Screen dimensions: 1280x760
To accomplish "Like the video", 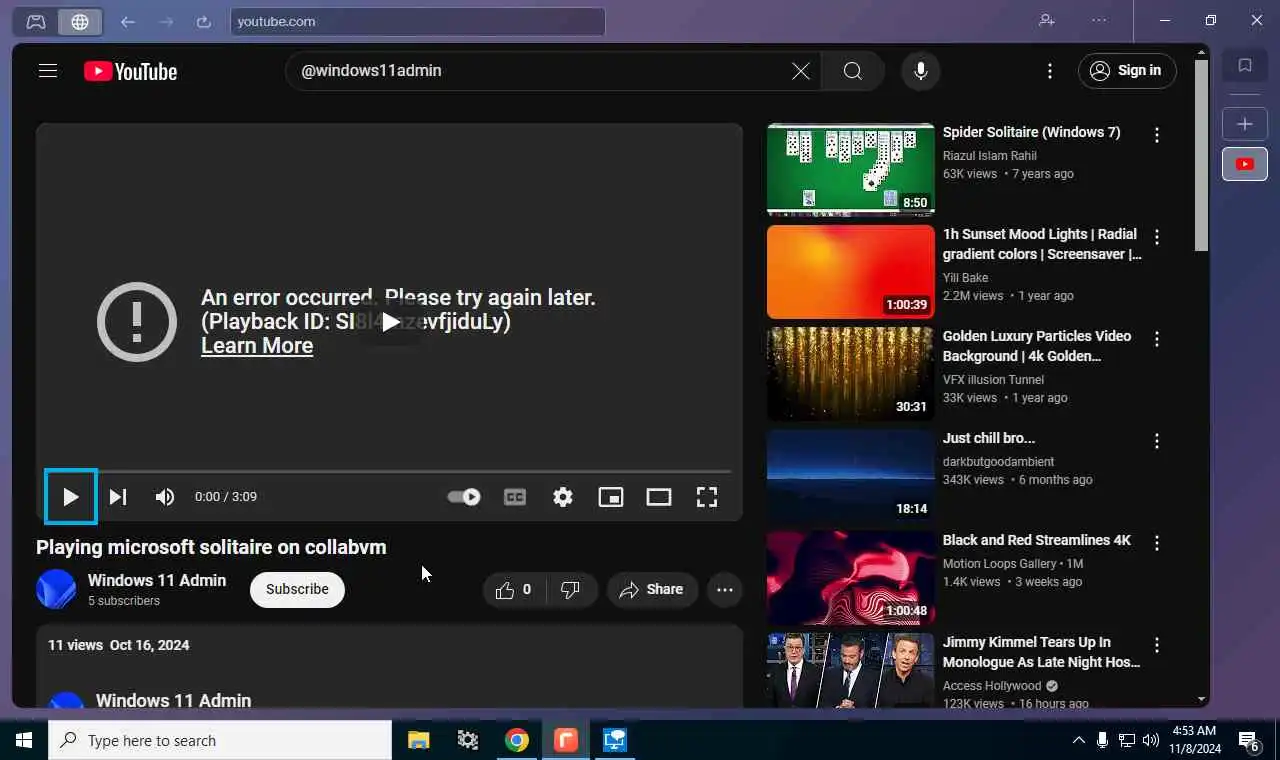I will coord(514,590).
